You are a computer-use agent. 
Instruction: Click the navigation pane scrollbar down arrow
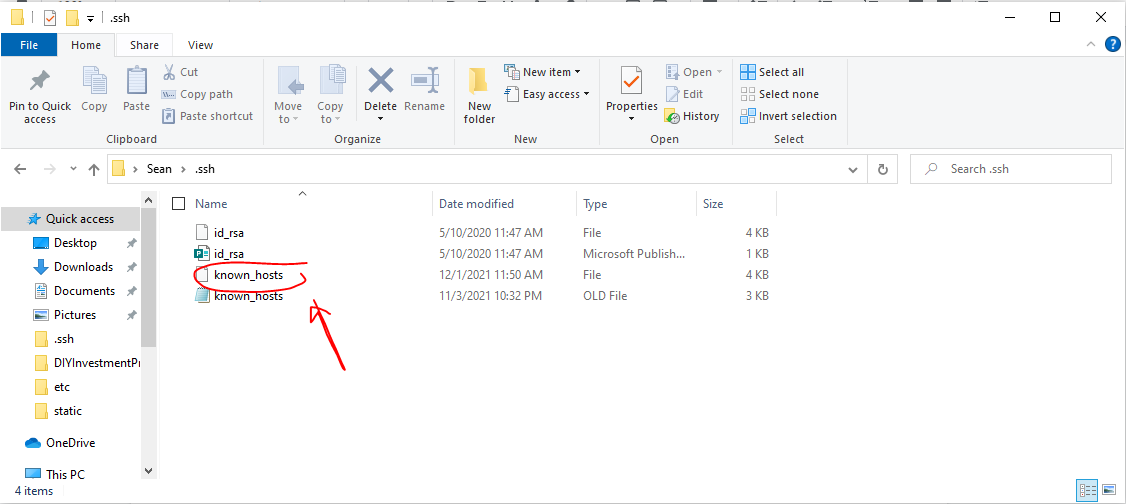click(149, 471)
